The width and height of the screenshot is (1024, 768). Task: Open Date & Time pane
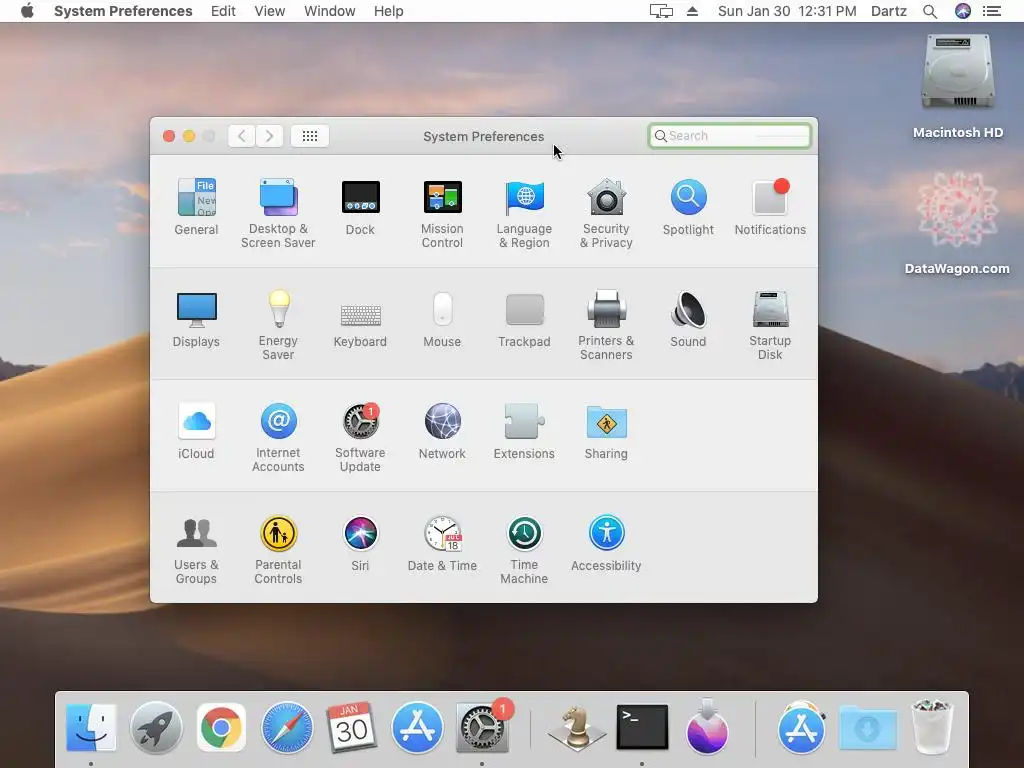coord(442,543)
